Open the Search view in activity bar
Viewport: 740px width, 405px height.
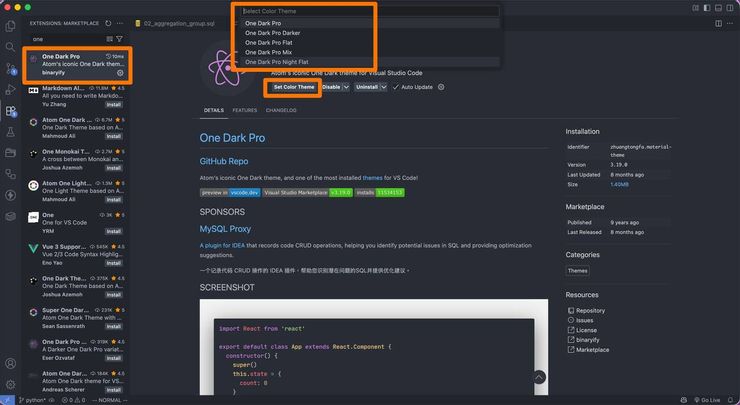pyautogui.click(x=10, y=47)
